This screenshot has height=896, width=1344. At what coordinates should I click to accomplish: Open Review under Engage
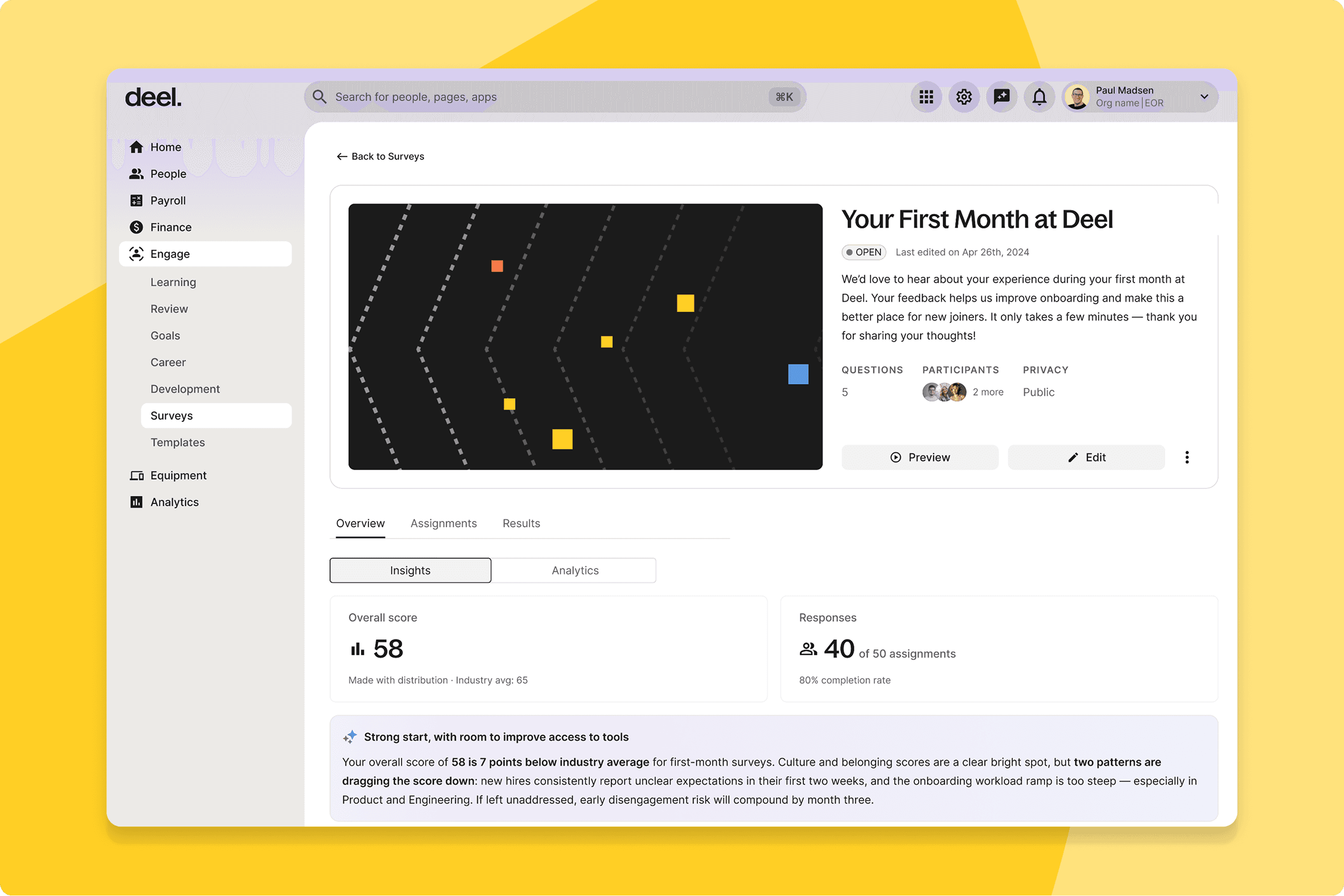[169, 309]
